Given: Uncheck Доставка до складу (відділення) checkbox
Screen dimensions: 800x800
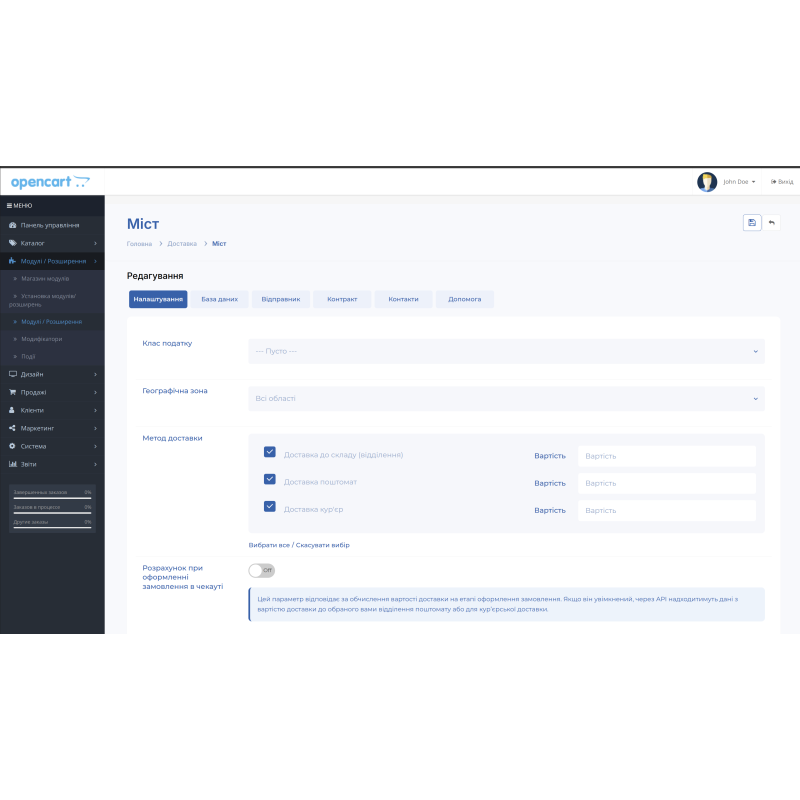Looking at the screenshot, I should click(270, 452).
